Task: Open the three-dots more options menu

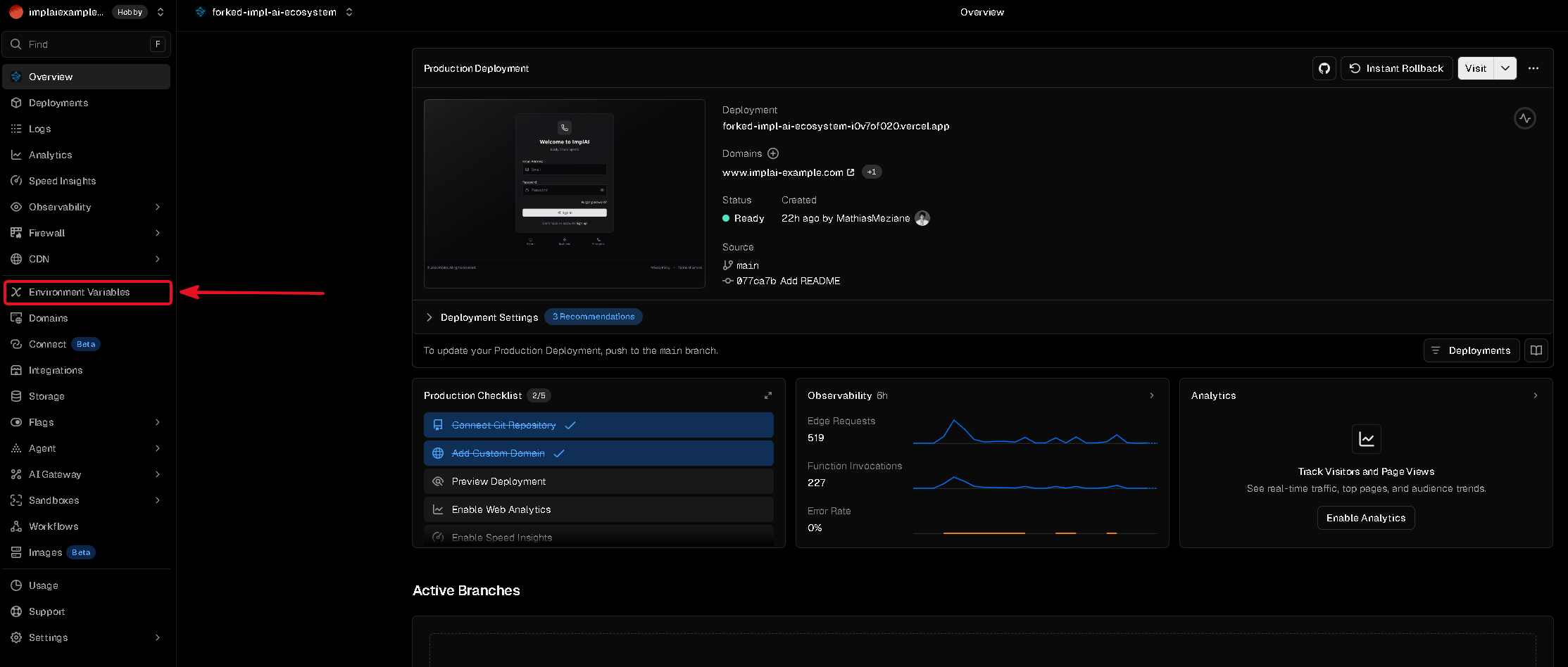Action: (x=1533, y=68)
